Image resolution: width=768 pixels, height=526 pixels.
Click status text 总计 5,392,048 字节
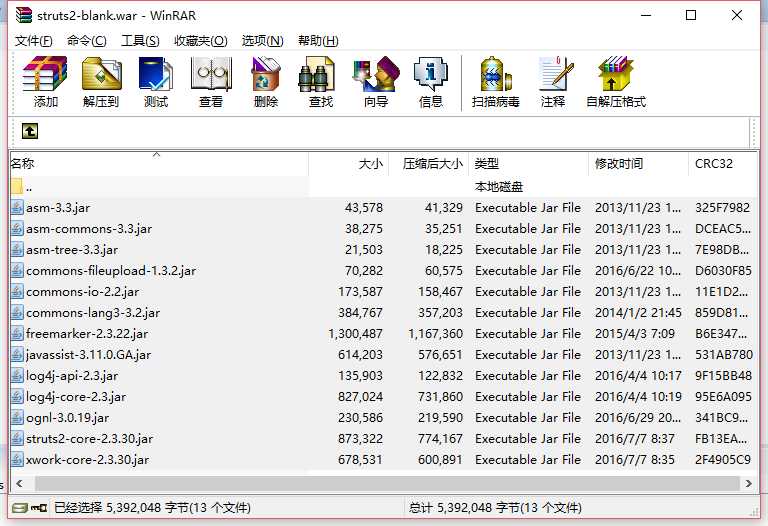coord(496,508)
